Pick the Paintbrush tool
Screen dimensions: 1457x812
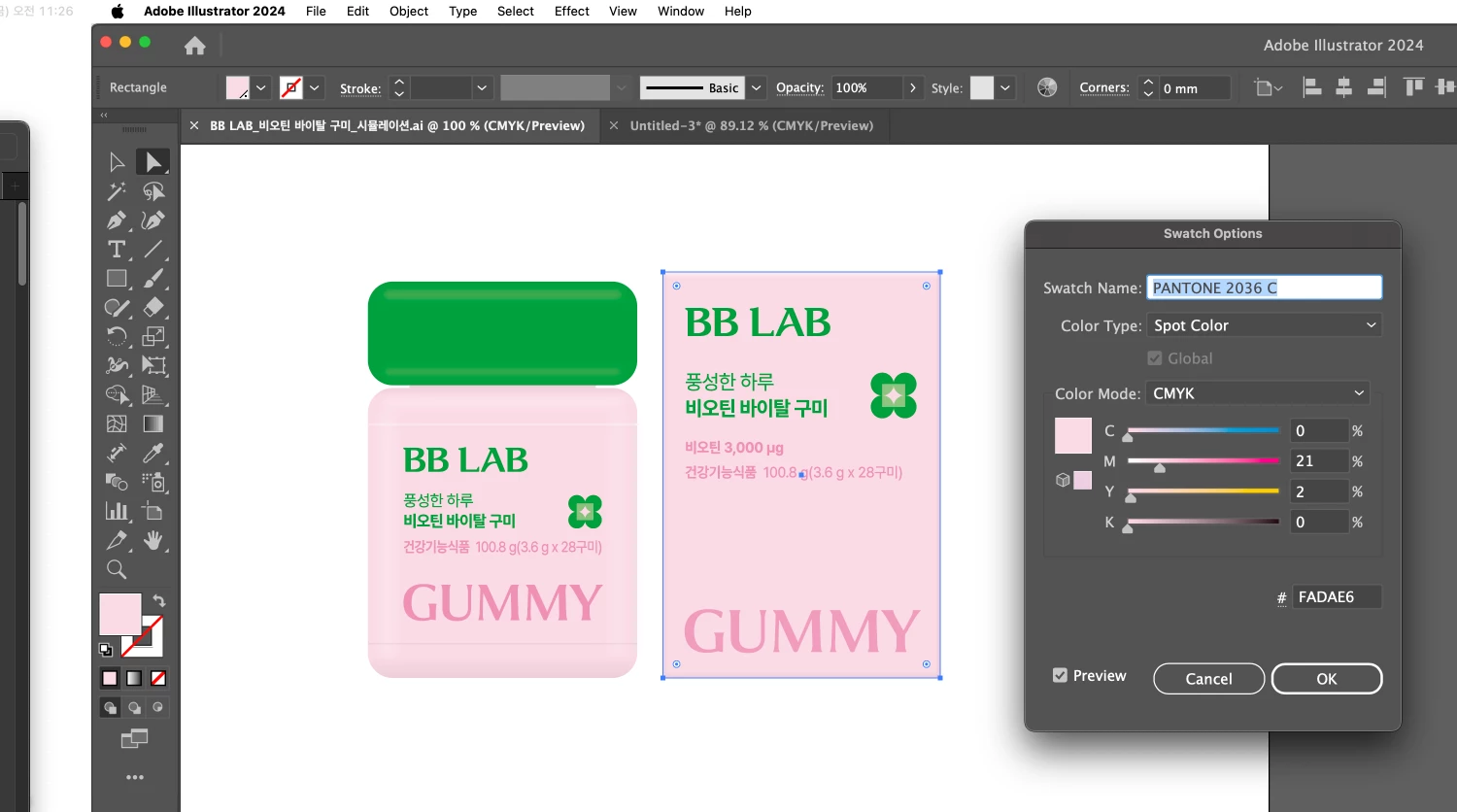pos(153,279)
